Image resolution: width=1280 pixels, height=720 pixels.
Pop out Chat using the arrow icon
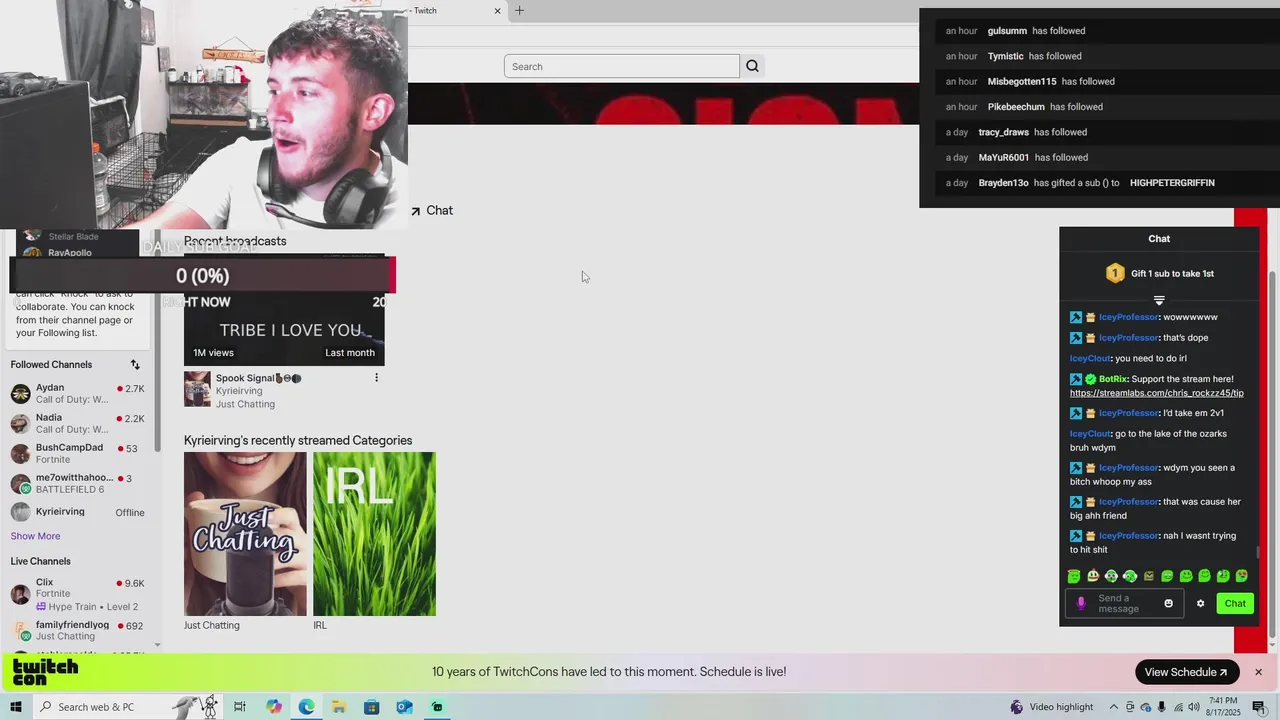click(x=416, y=211)
